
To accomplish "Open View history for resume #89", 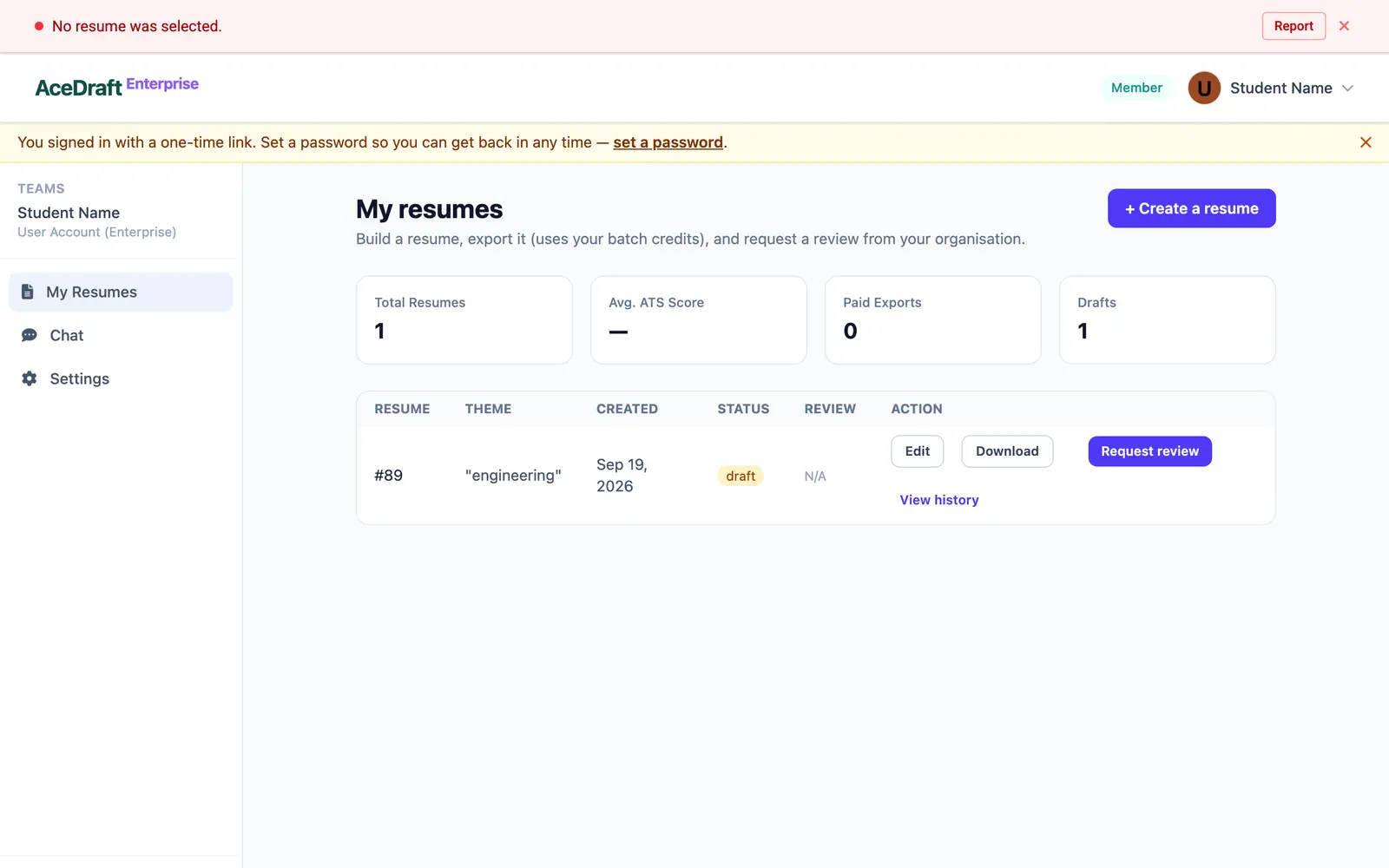I will pyautogui.click(x=939, y=500).
